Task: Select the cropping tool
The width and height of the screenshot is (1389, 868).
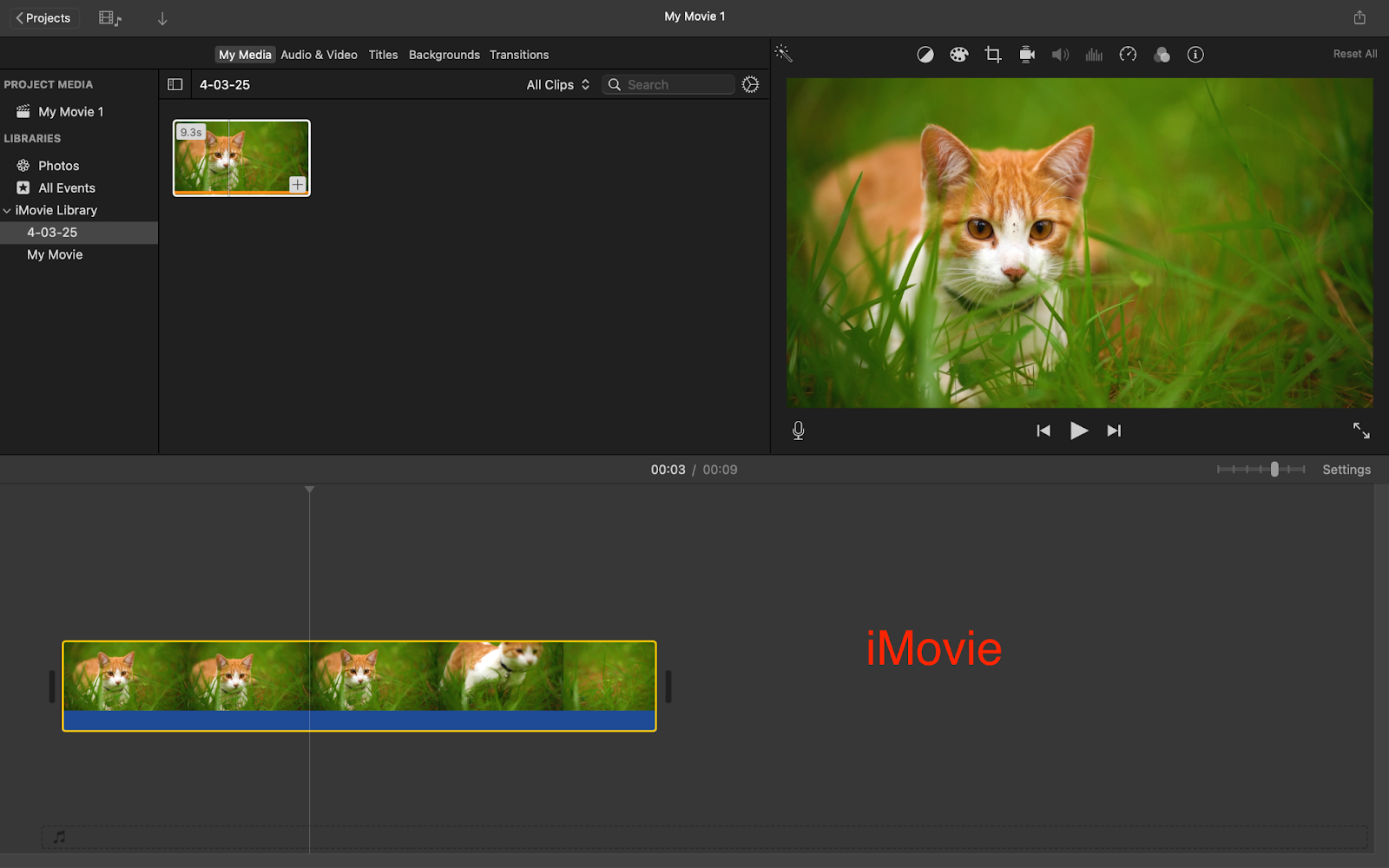Action: point(993,55)
